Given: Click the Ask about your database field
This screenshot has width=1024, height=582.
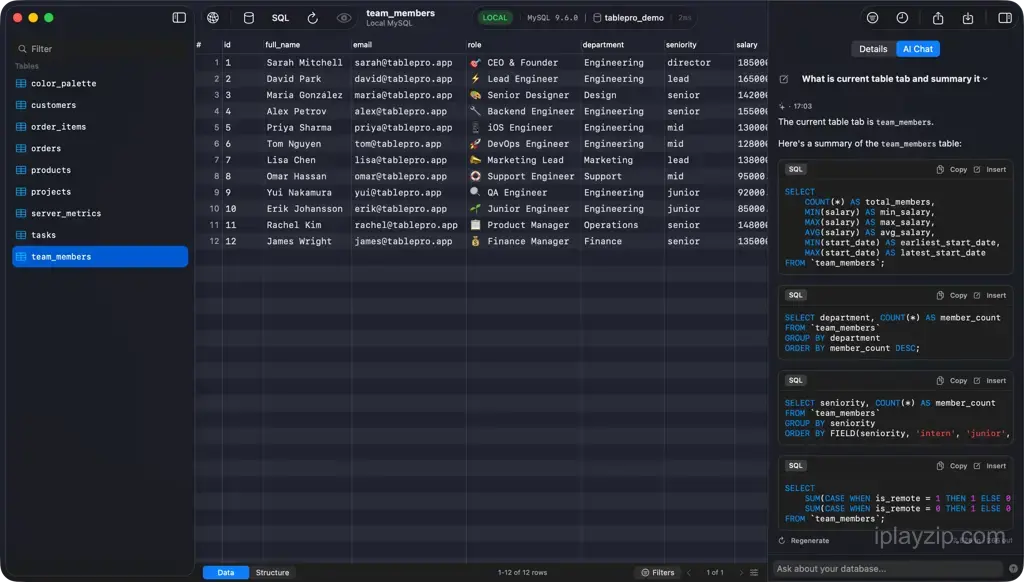Looking at the screenshot, I should [888, 568].
